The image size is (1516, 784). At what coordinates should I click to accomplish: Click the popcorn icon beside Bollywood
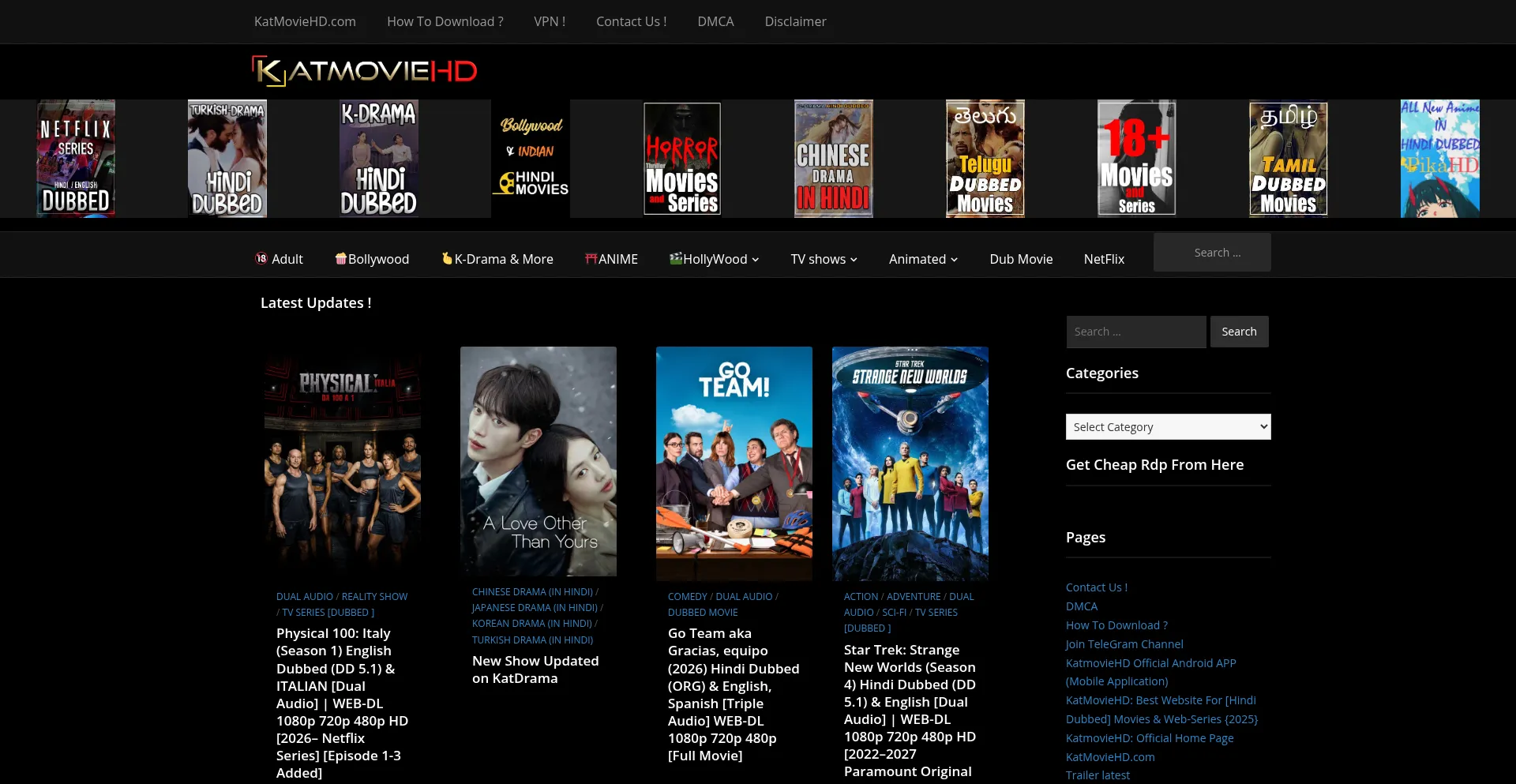click(x=341, y=258)
